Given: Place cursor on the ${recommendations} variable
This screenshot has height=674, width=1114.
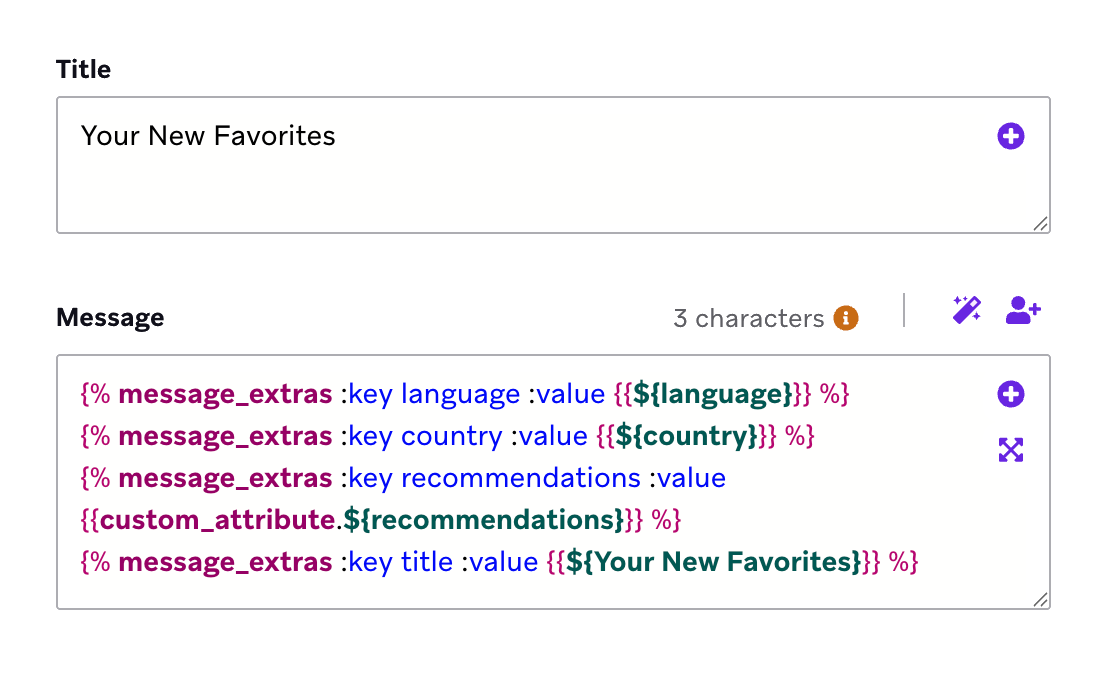Looking at the screenshot, I should click(484, 520).
